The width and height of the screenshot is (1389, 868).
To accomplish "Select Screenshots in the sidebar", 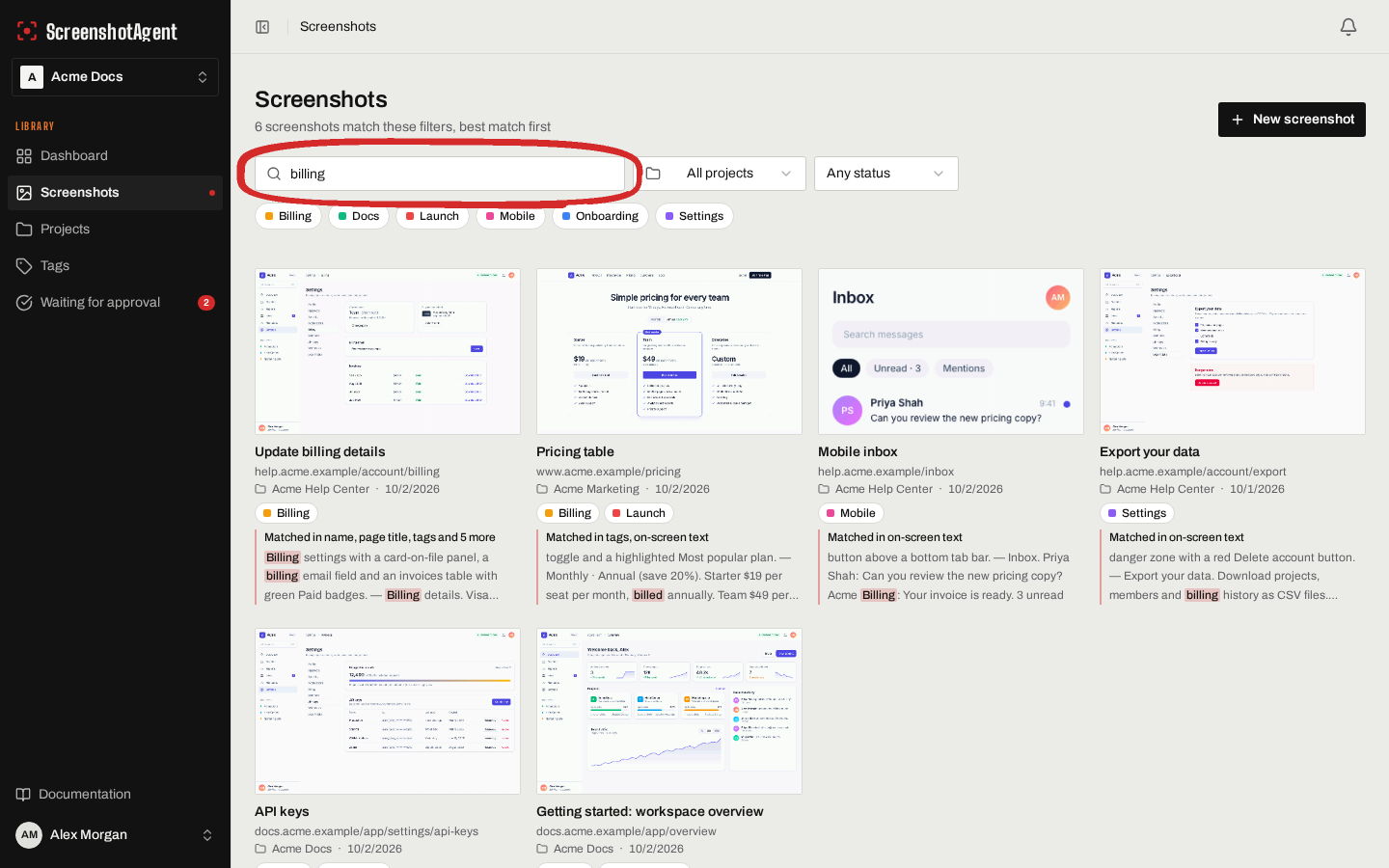I will [115, 193].
